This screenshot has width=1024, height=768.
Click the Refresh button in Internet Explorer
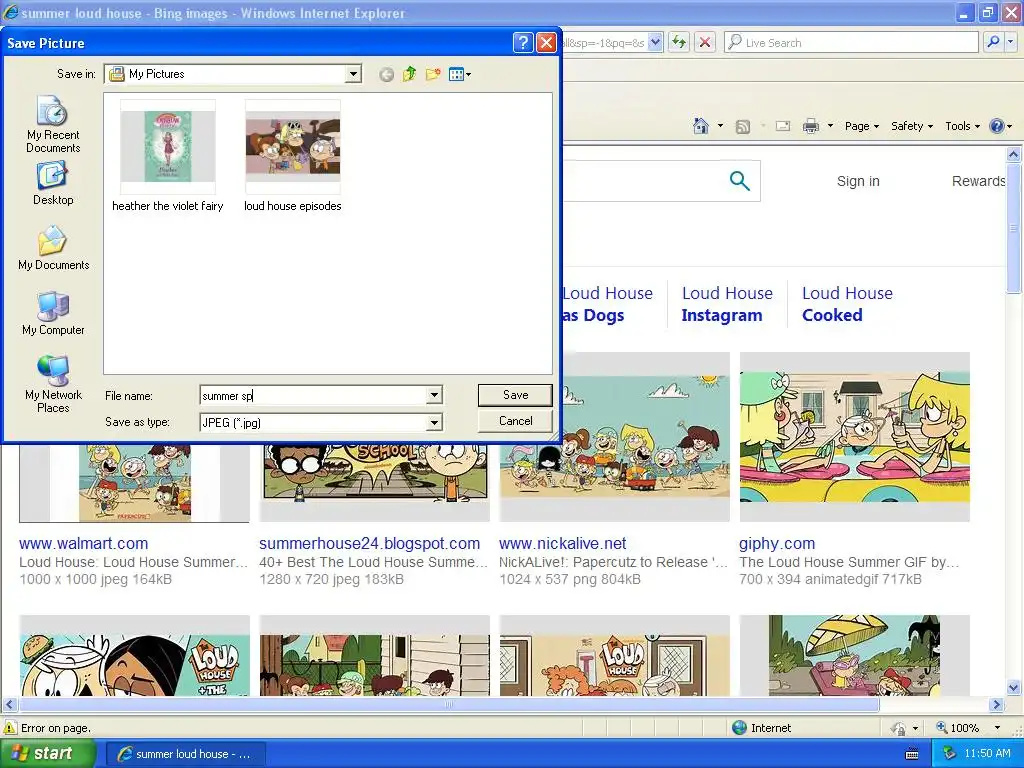[679, 42]
